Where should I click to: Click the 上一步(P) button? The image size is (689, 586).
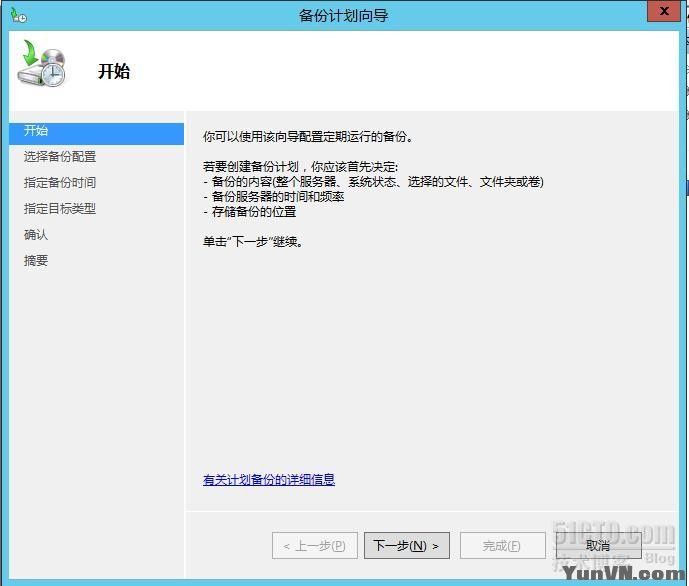[x=315, y=546]
